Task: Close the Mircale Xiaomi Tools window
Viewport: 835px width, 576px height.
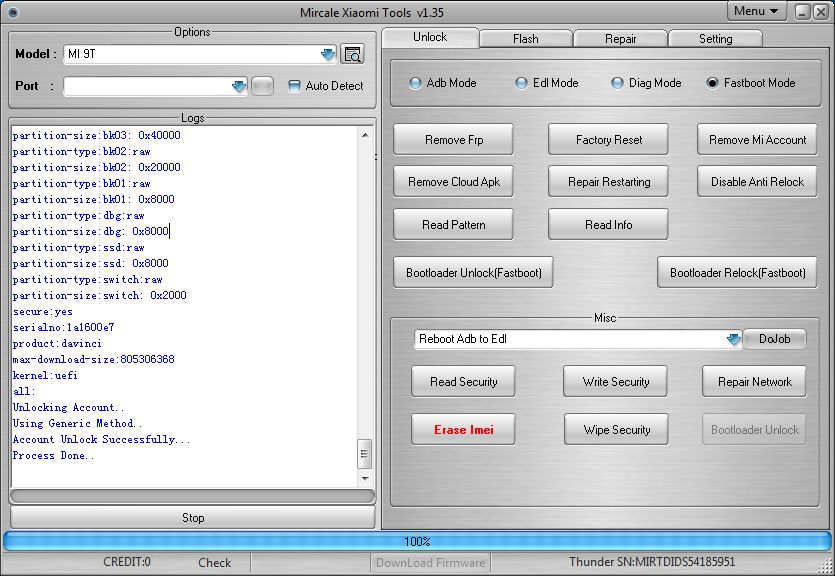Action: click(821, 12)
